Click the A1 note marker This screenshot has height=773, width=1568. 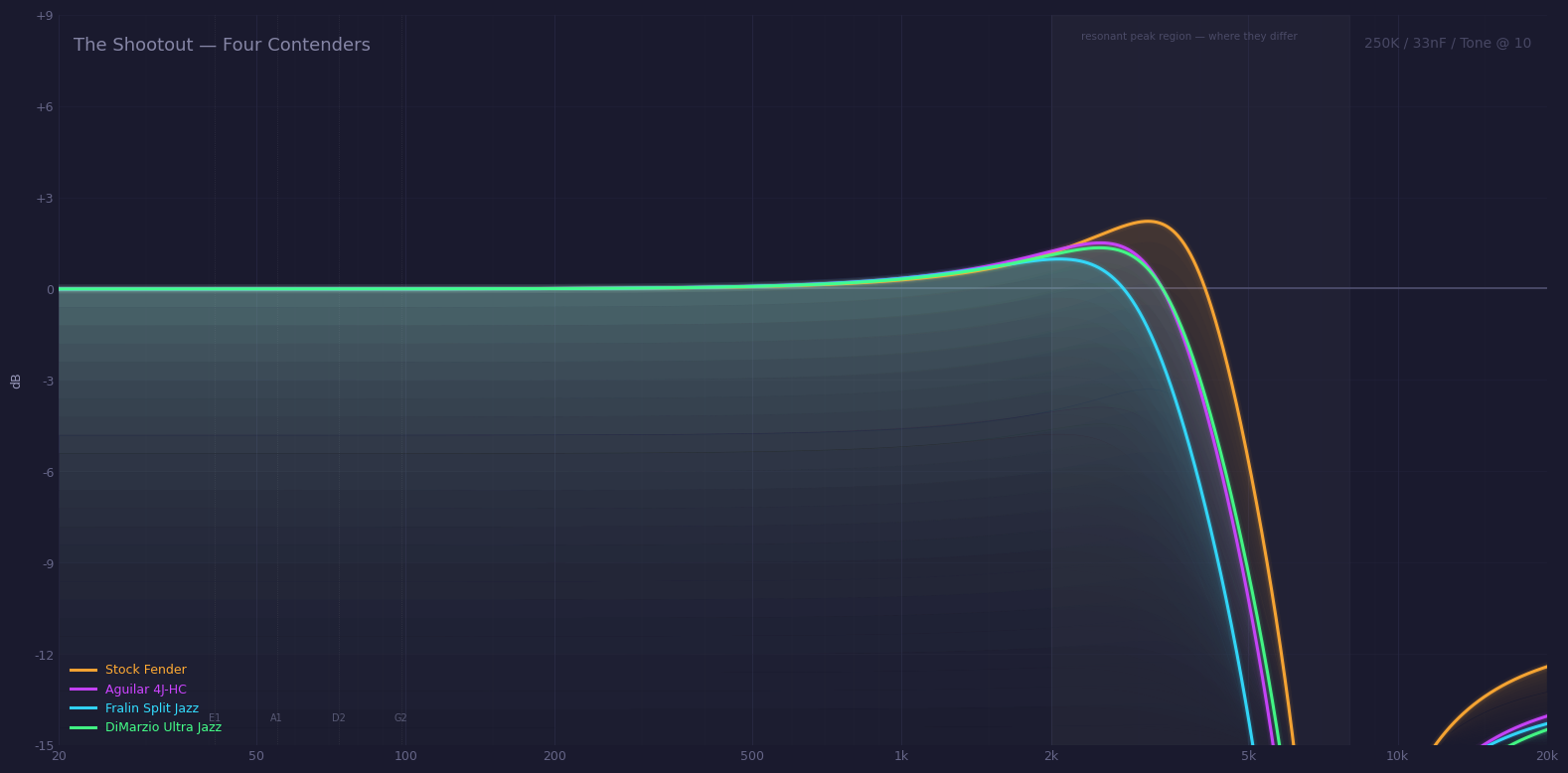[276, 718]
